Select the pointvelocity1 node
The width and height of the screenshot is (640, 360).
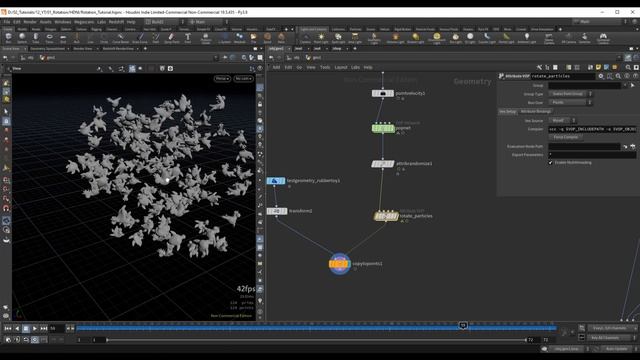tap(383, 93)
